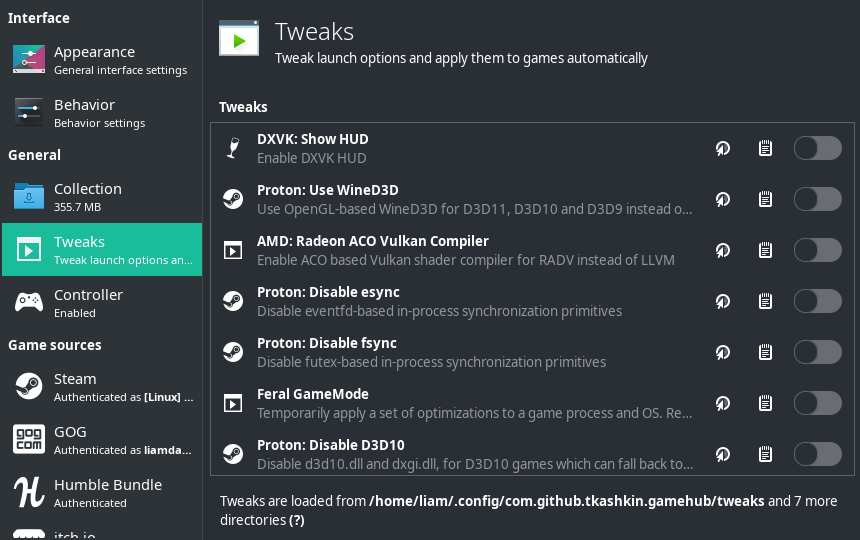Click the pointer icon for Proton: Disable D3D10
Image resolution: width=860 pixels, height=540 pixels.
pyautogui.click(x=722, y=454)
